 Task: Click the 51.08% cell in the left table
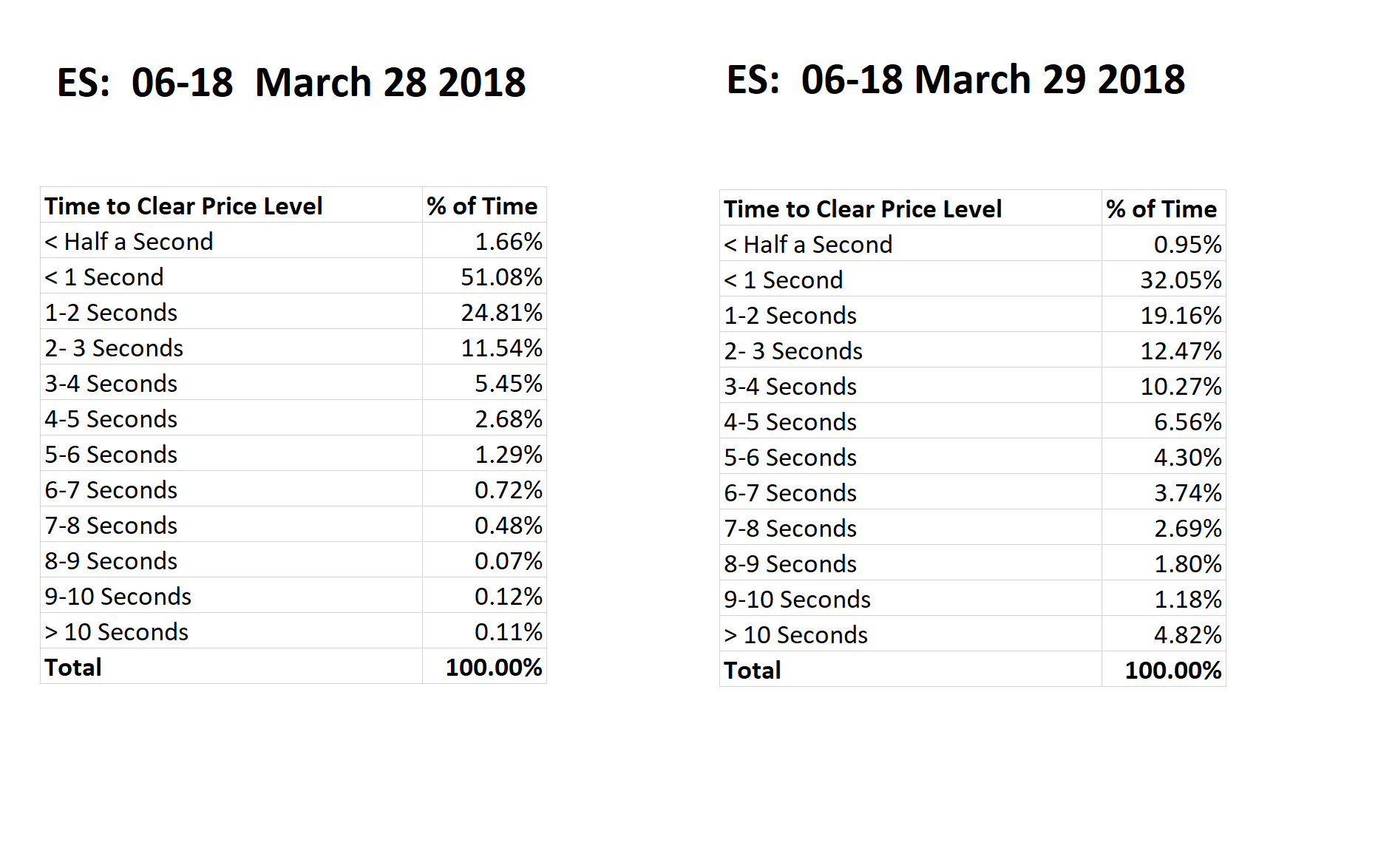click(484, 277)
